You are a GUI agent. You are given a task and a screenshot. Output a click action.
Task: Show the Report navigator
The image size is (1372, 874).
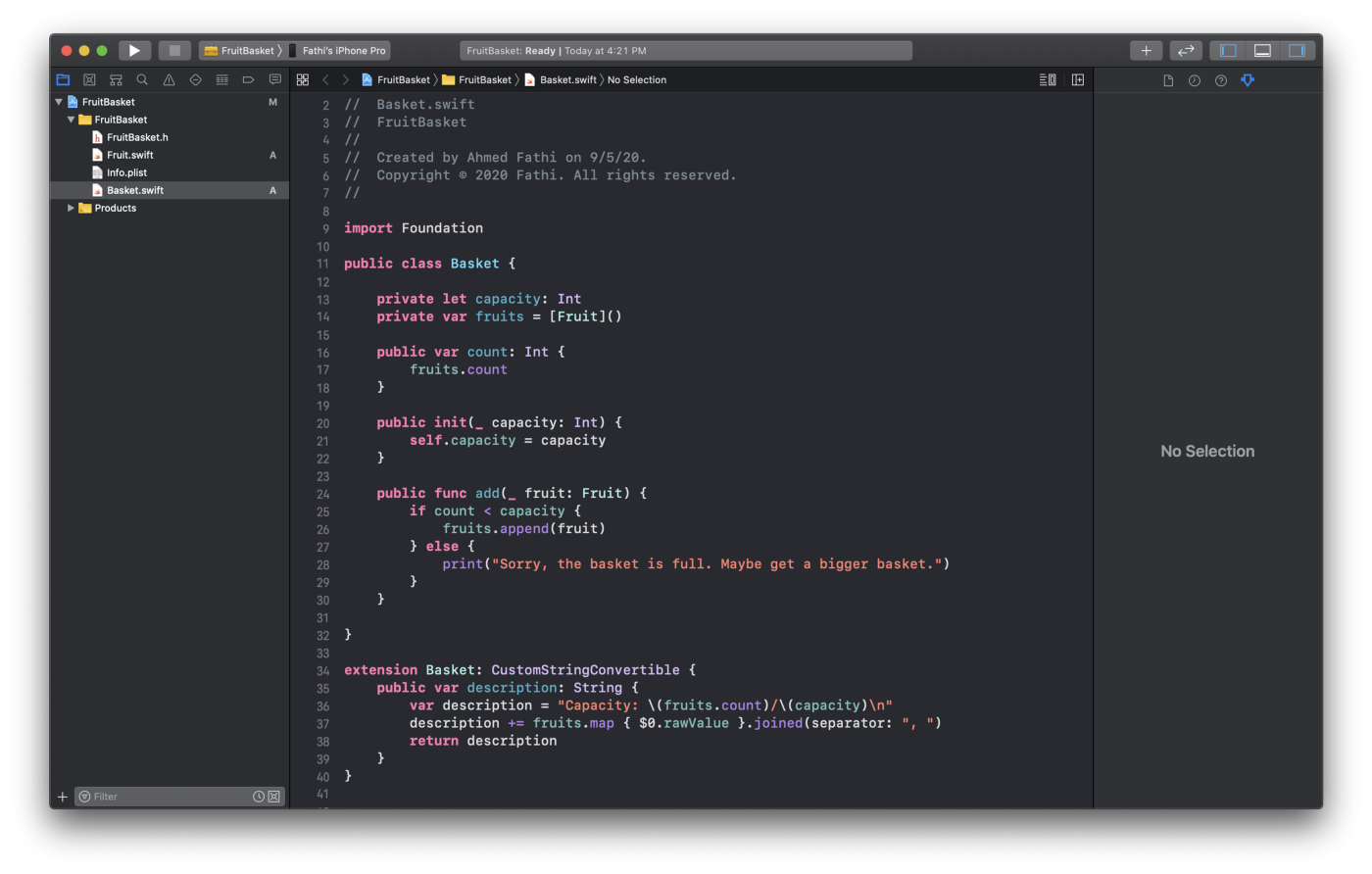click(x=275, y=79)
